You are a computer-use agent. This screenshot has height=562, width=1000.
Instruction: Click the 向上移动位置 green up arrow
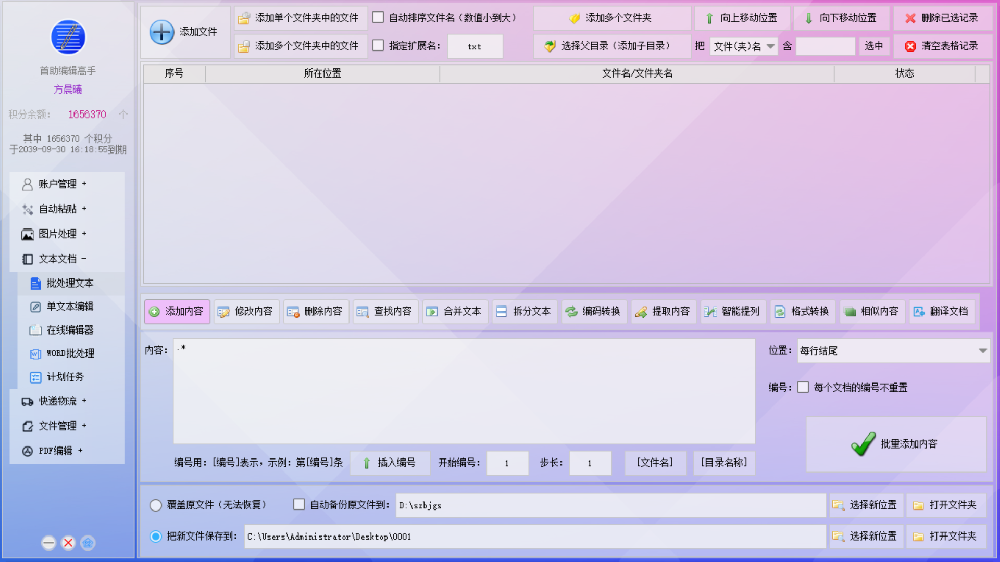point(710,18)
